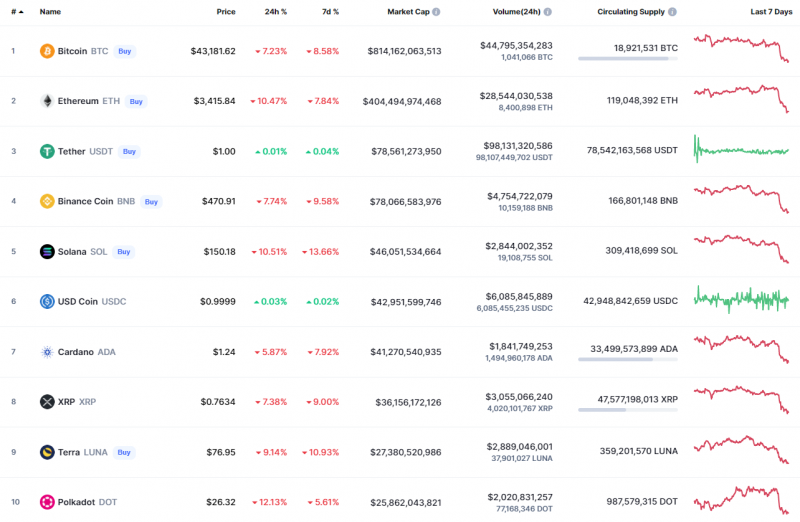
Task: Open Volume(24h) info icon
Action: pos(547,12)
